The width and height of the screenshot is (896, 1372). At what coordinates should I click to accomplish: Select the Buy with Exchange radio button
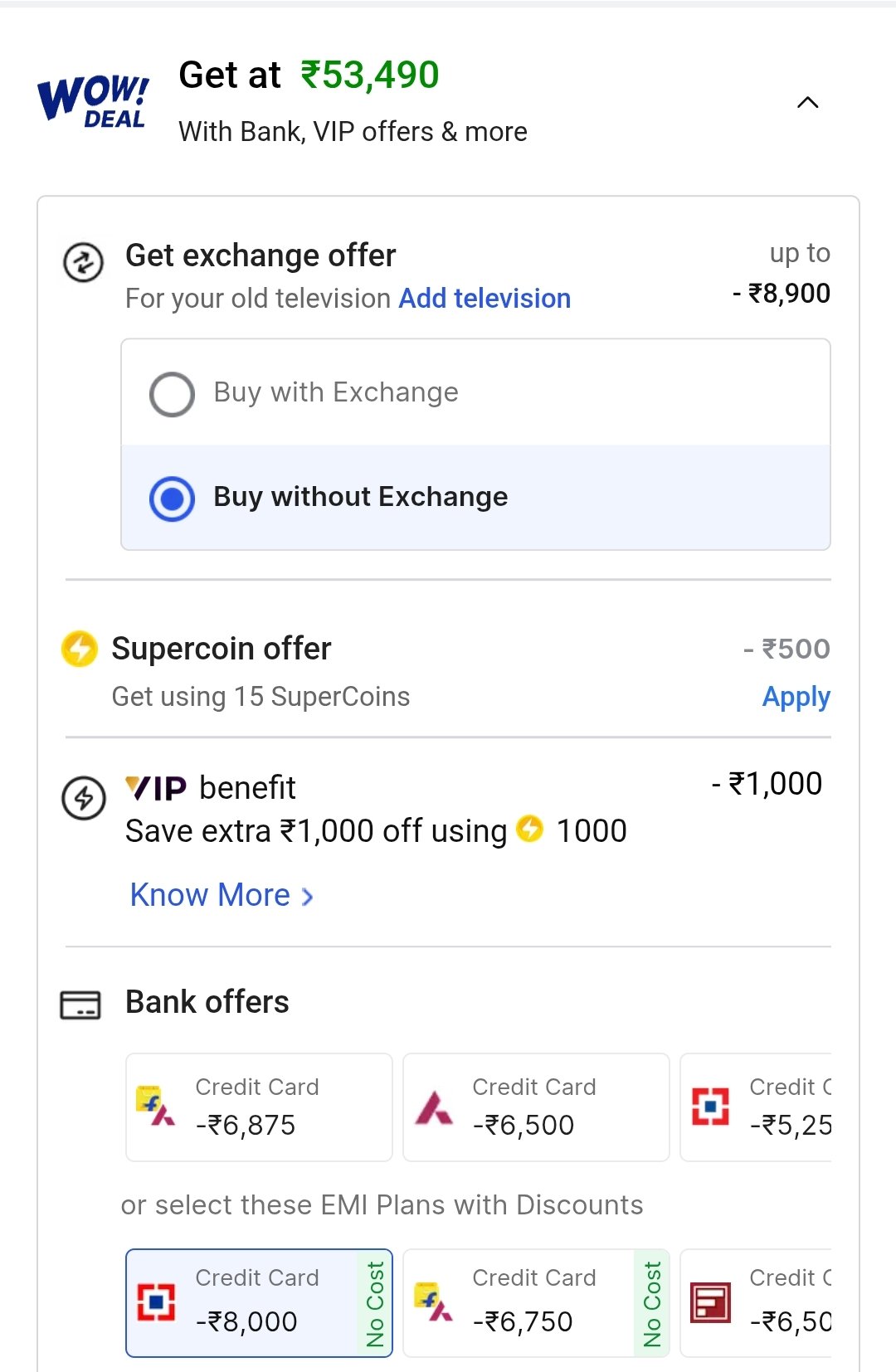pos(172,393)
